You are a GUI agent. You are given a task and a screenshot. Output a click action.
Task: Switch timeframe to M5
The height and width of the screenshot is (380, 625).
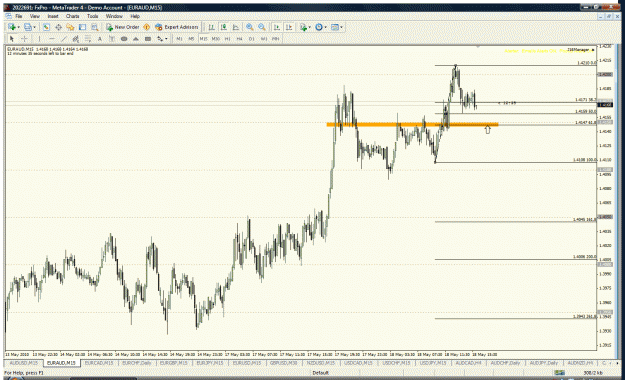click(191, 39)
